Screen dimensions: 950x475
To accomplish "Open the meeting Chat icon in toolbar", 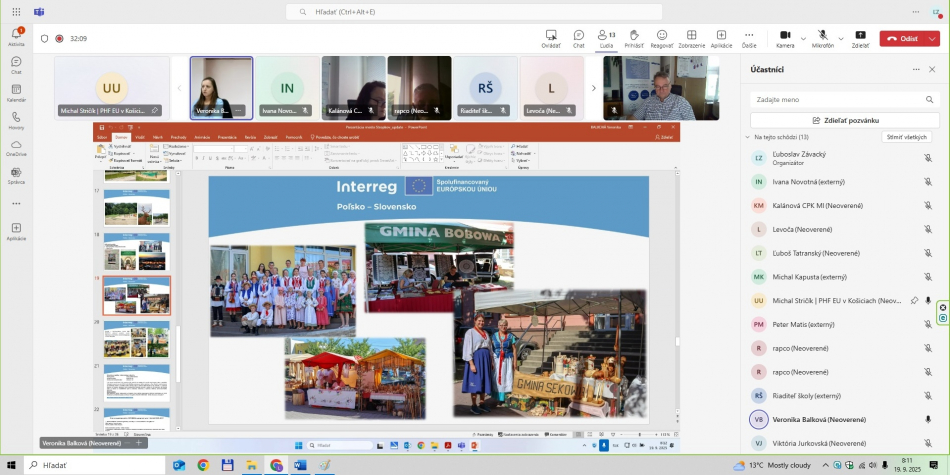I will 578,35.
